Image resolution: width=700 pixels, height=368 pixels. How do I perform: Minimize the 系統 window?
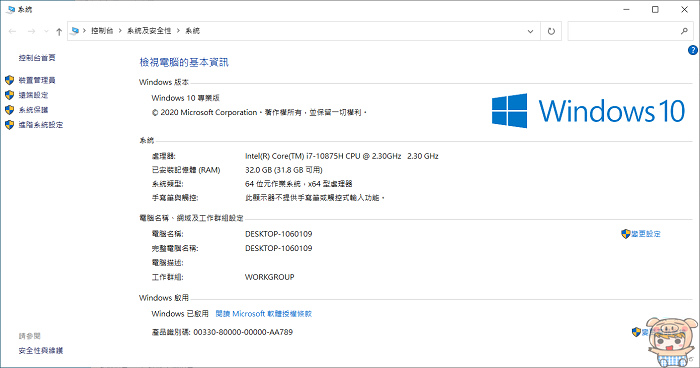pyautogui.click(x=626, y=9)
